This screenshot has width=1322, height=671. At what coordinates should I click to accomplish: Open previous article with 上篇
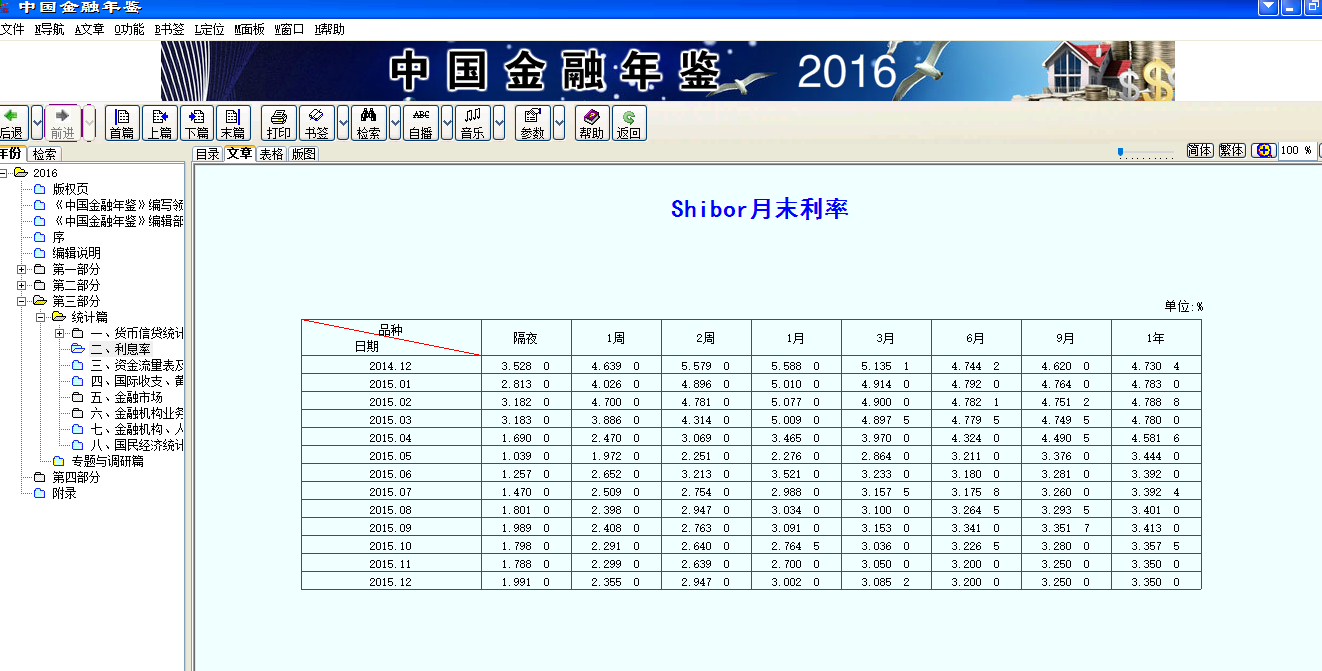(159, 123)
